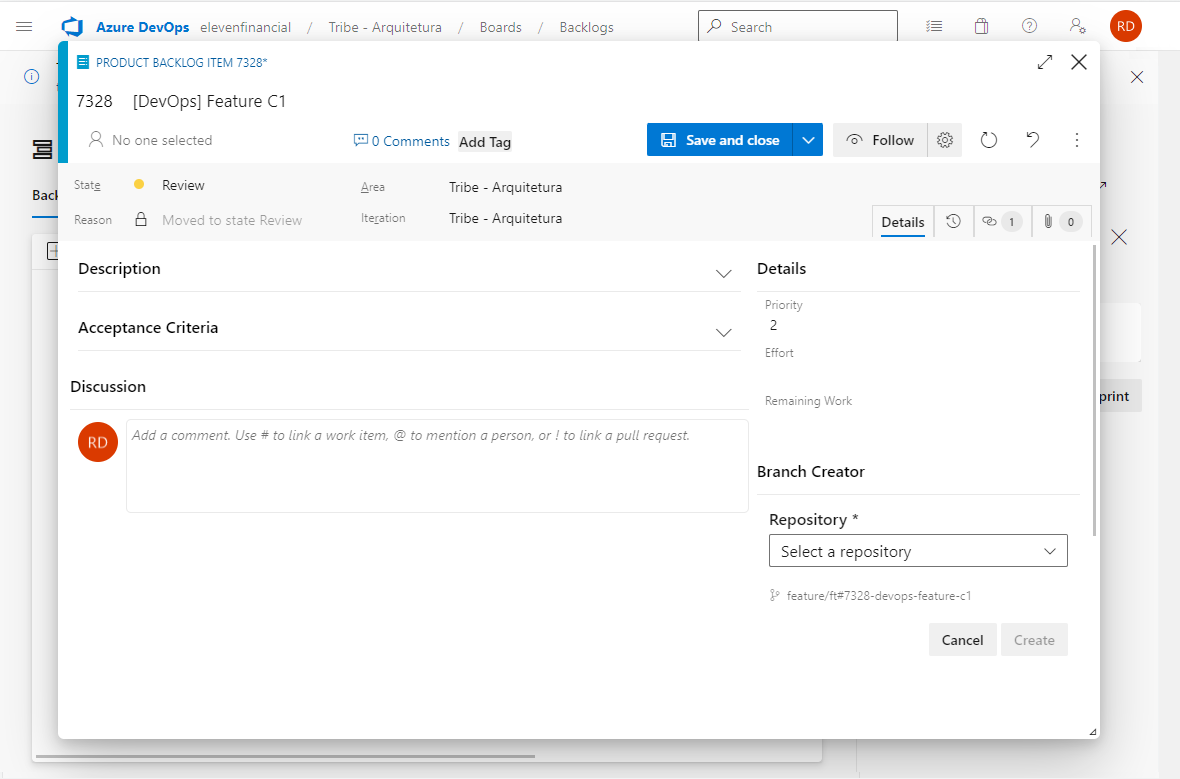Close the background notification banner X
The width and height of the screenshot is (1180, 779).
(x=1137, y=77)
